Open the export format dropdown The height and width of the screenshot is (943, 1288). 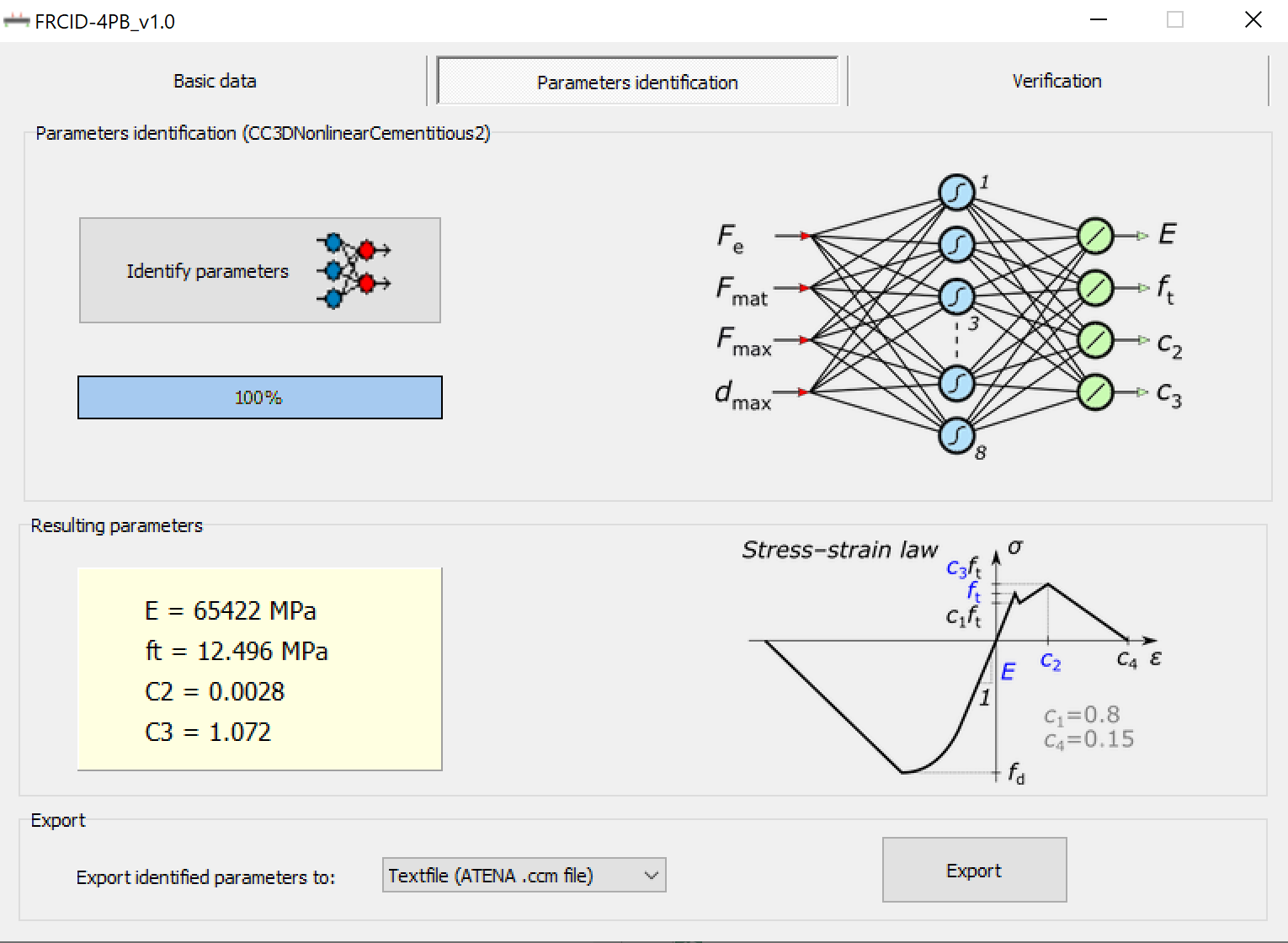click(523, 876)
